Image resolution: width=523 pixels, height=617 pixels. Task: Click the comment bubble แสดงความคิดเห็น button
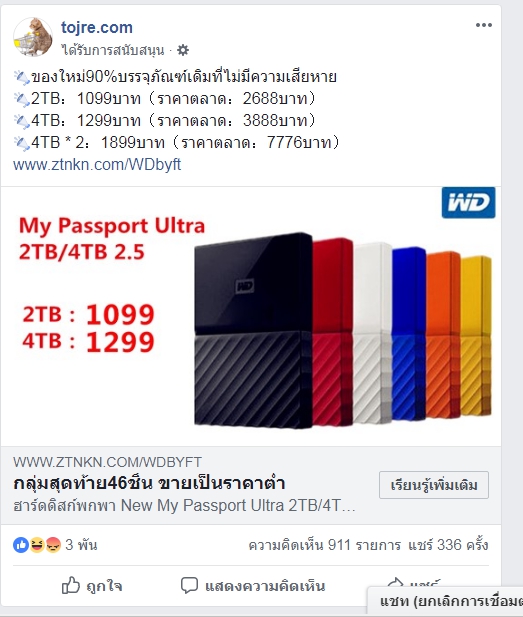253,586
